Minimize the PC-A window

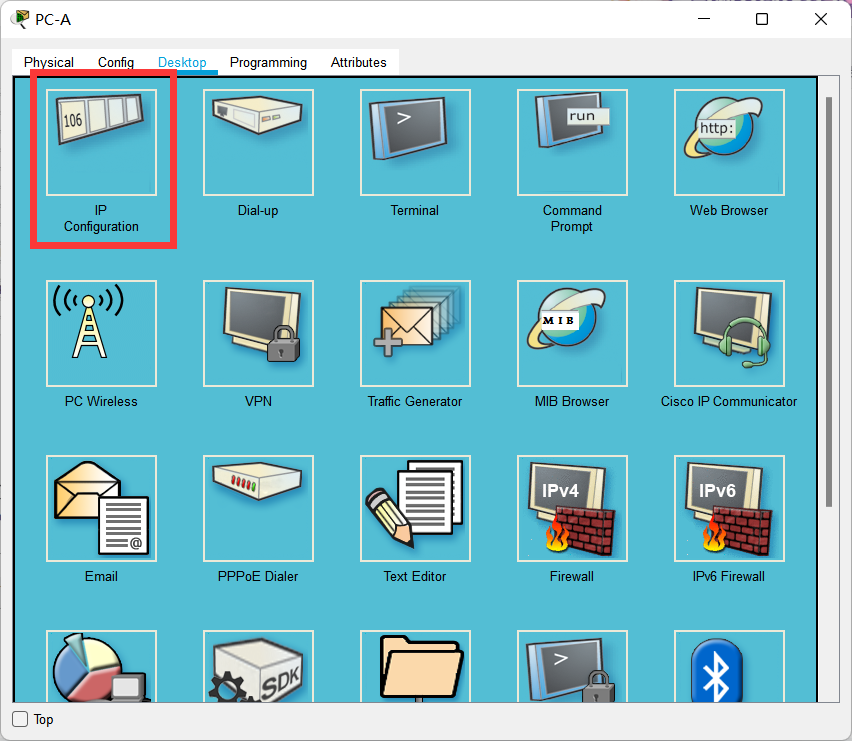[704, 19]
